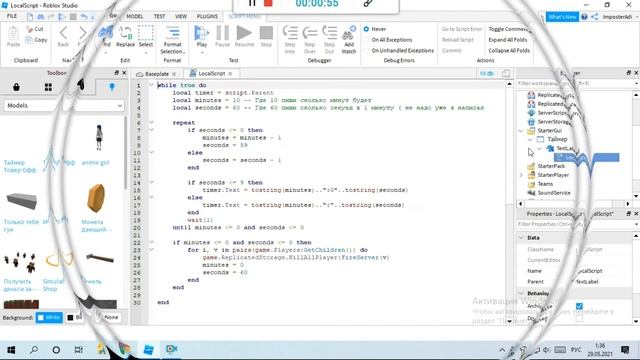Image resolution: width=640 pixels, height=360 pixels.
Task: Click Add Watch icon
Action: (349, 33)
